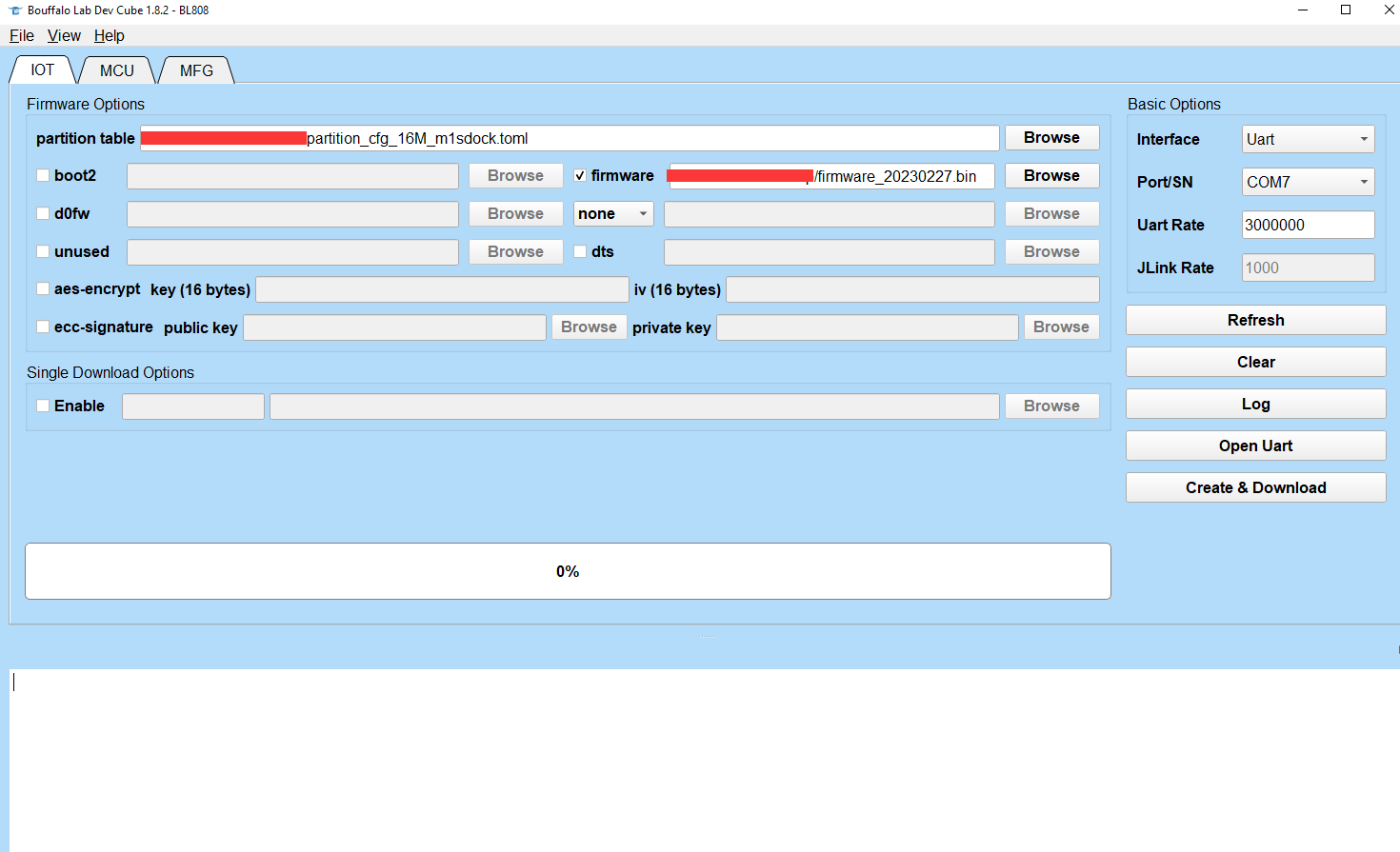Click the 0% progress bar
Viewport: 1400px width, 852px height.
(568, 571)
